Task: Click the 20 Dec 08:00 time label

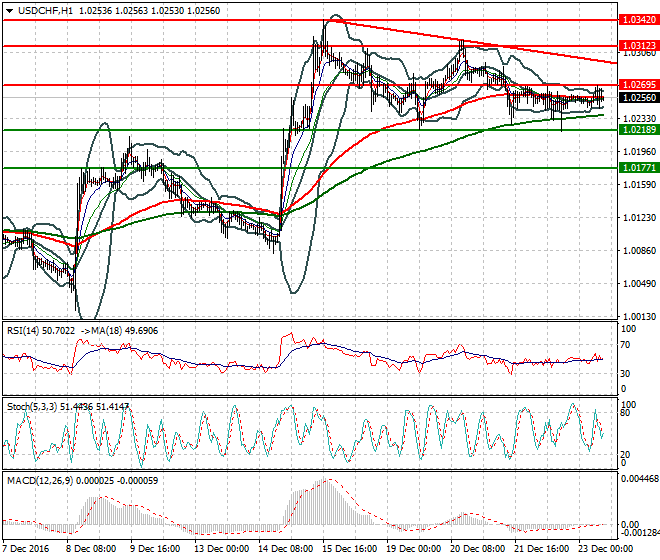Action: (x=477, y=549)
